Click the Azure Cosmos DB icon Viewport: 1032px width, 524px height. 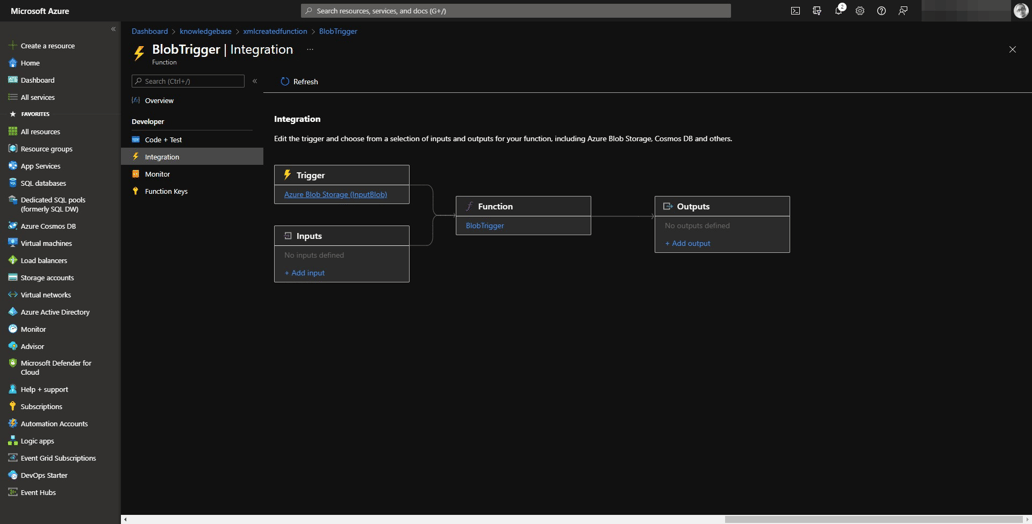(13, 226)
